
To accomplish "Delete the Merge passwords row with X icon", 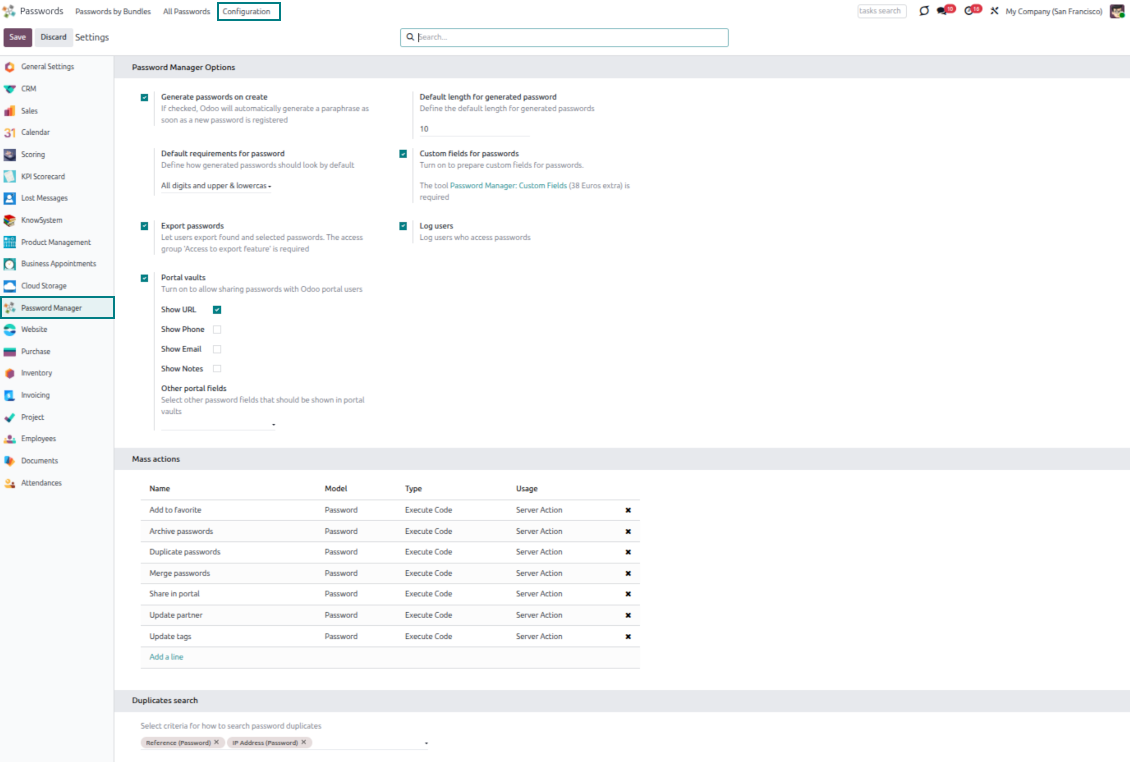I will click(628, 573).
